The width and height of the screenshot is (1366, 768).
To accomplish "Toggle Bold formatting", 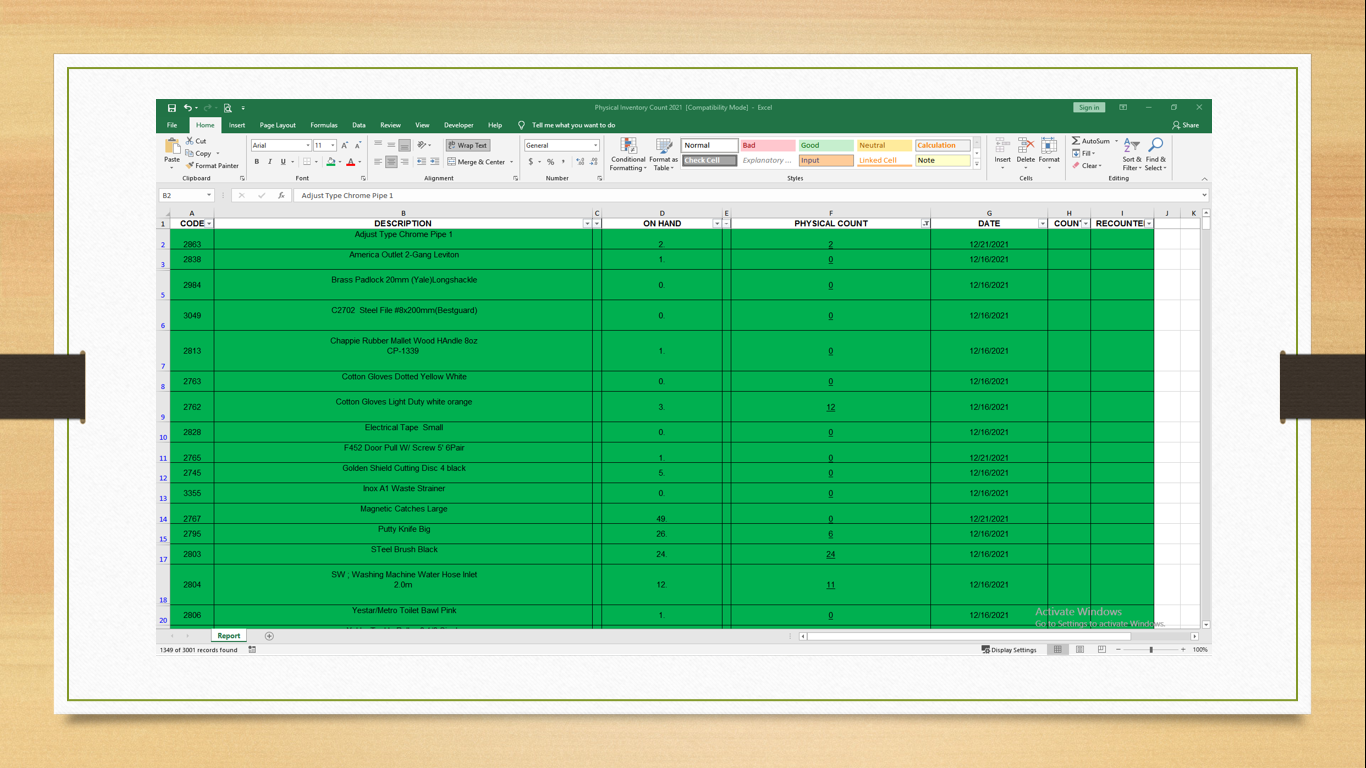I will pos(257,162).
